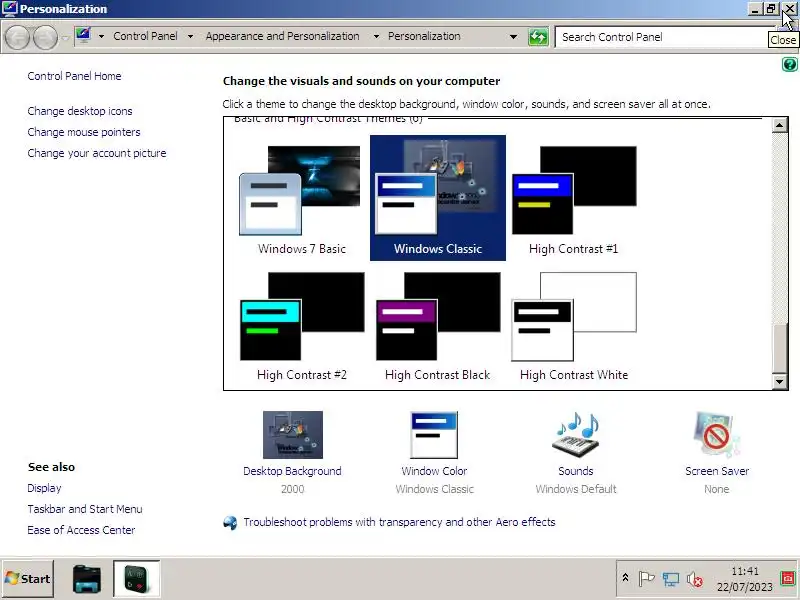Open Control Panel Home link
800x600 pixels.
pyautogui.click(x=74, y=76)
